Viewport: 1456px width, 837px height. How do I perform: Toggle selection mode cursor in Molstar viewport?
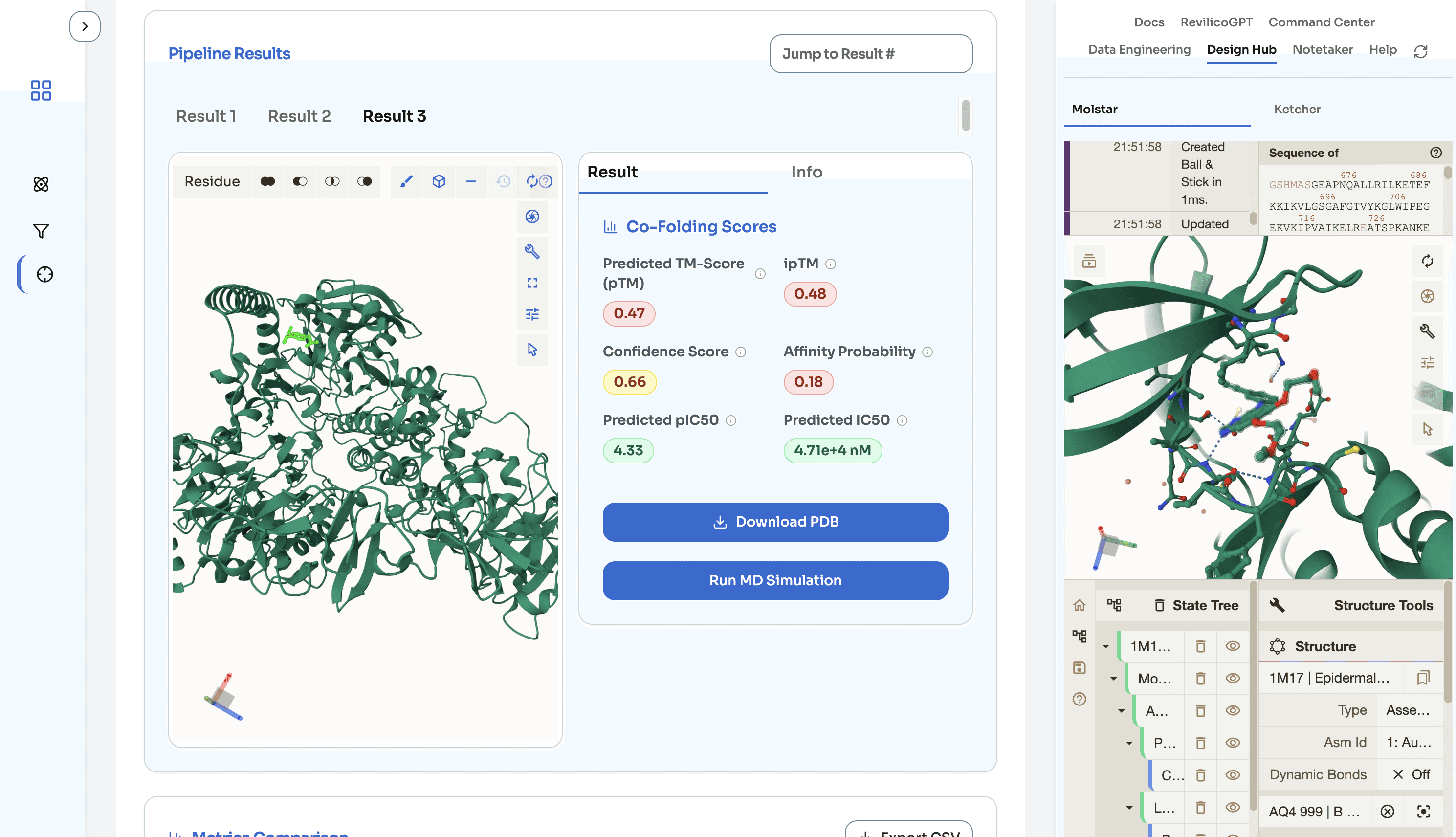click(1427, 429)
